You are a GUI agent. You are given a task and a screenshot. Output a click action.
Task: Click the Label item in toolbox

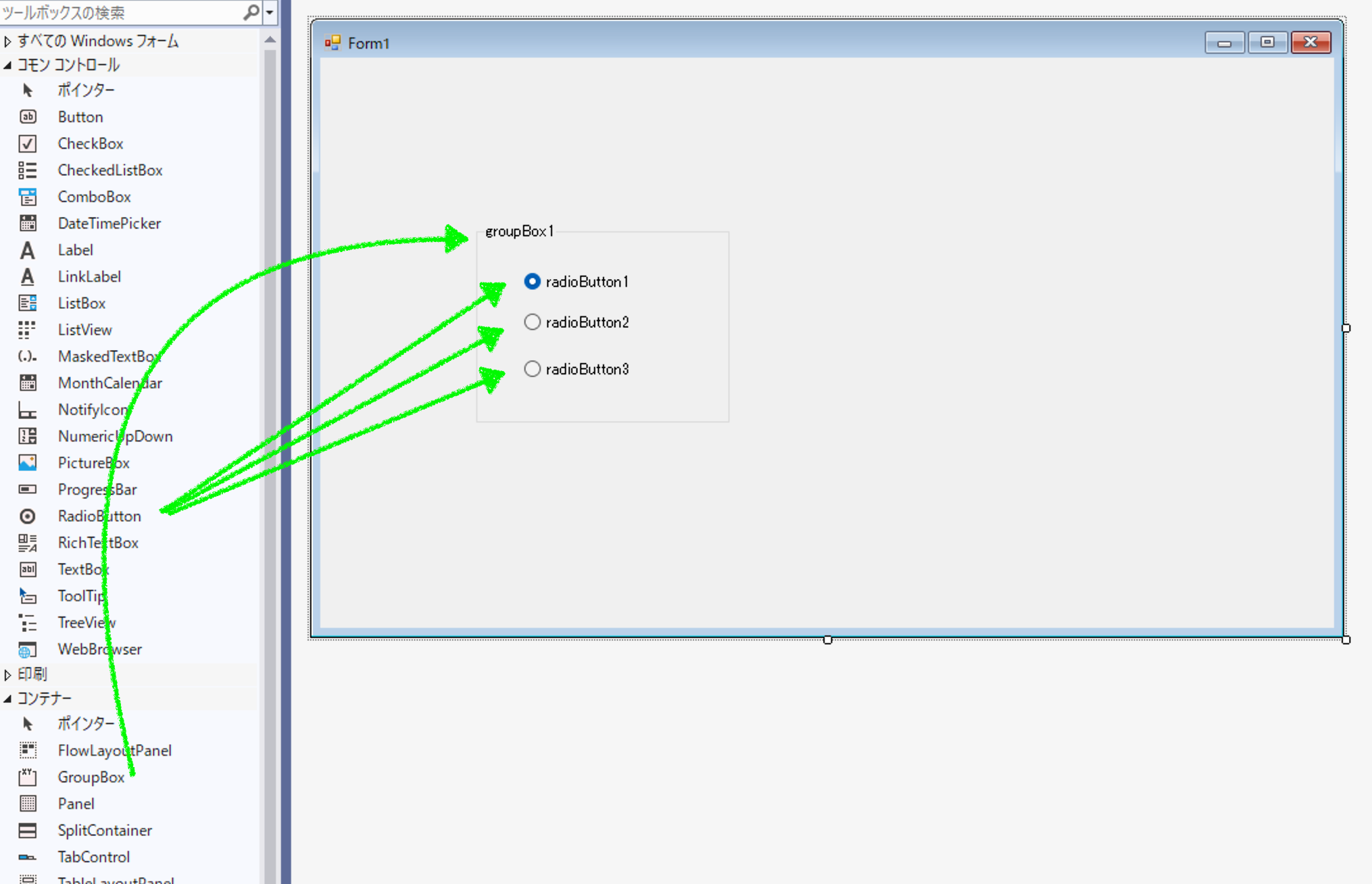(75, 250)
